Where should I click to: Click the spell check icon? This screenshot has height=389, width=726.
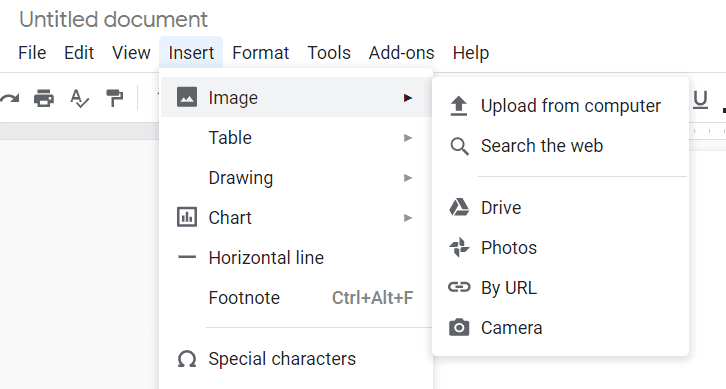[79, 99]
